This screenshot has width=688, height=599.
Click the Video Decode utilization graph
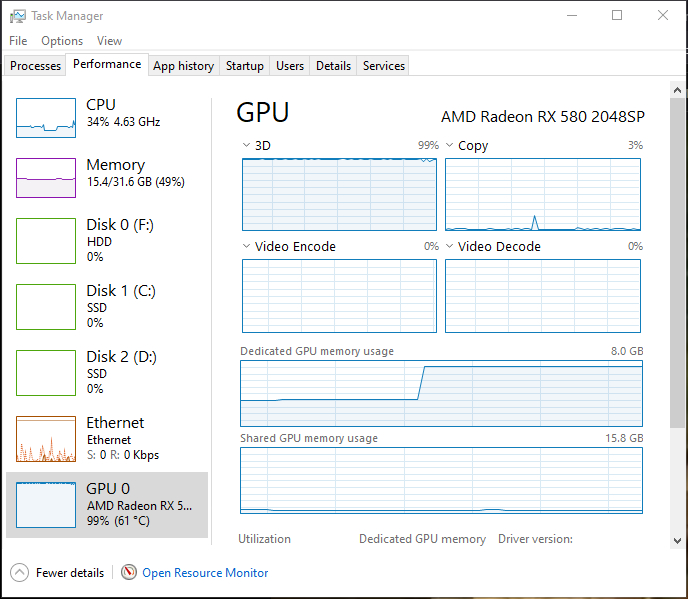coord(543,296)
